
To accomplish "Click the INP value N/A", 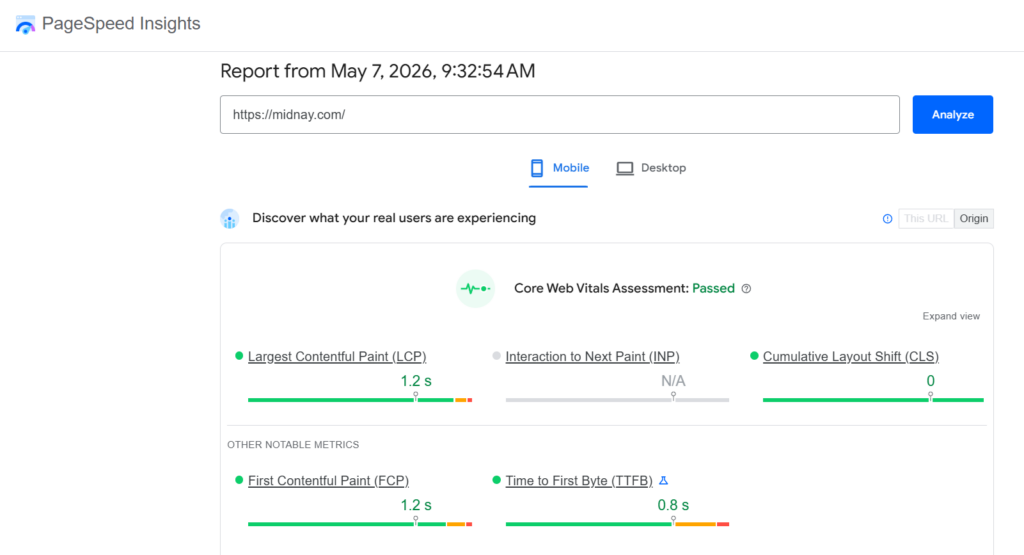I will point(673,381).
